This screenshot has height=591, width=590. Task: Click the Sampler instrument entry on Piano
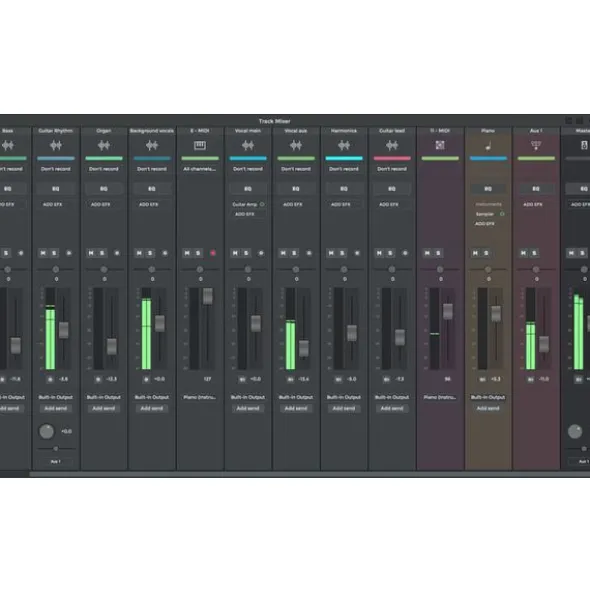tap(485, 214)
